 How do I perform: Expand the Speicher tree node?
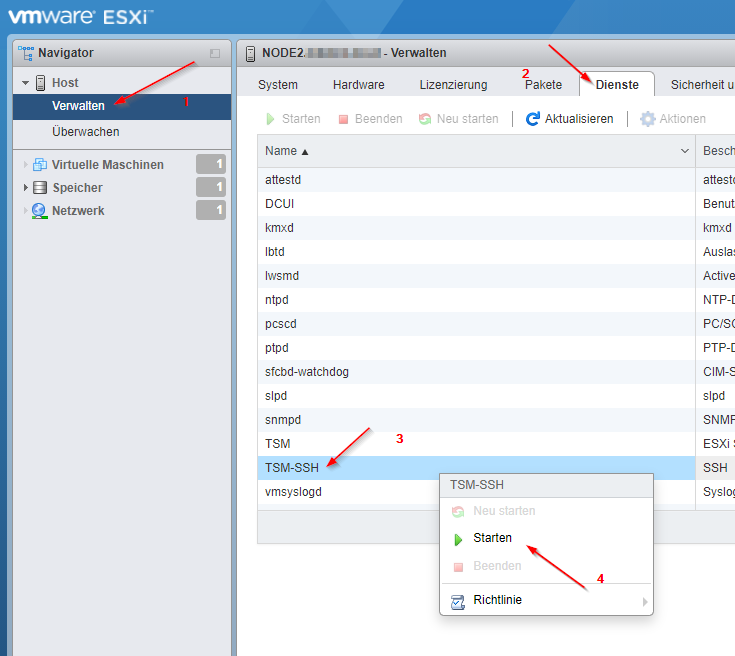25,188
